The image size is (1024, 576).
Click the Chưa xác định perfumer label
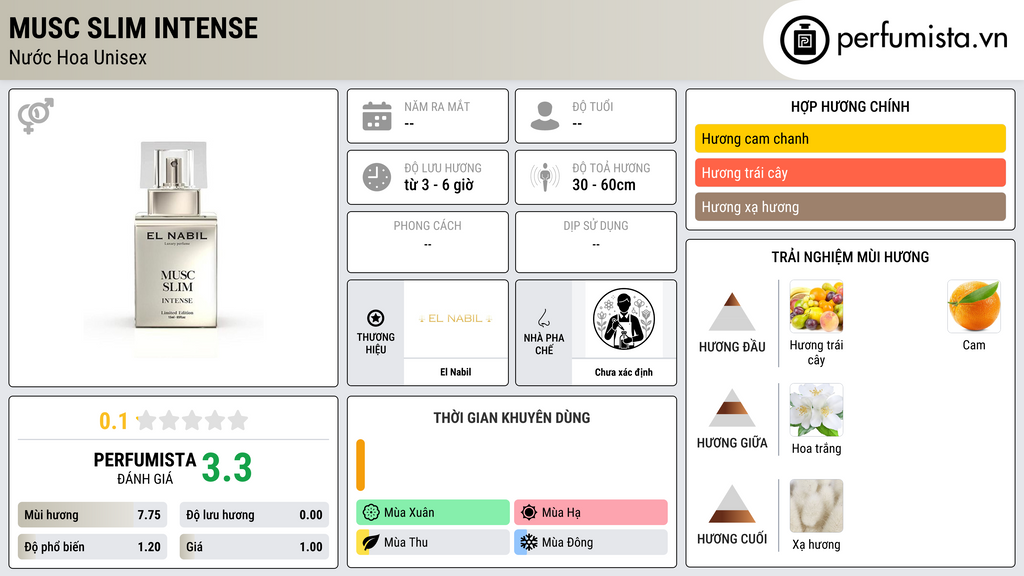(x=624, y=372)
